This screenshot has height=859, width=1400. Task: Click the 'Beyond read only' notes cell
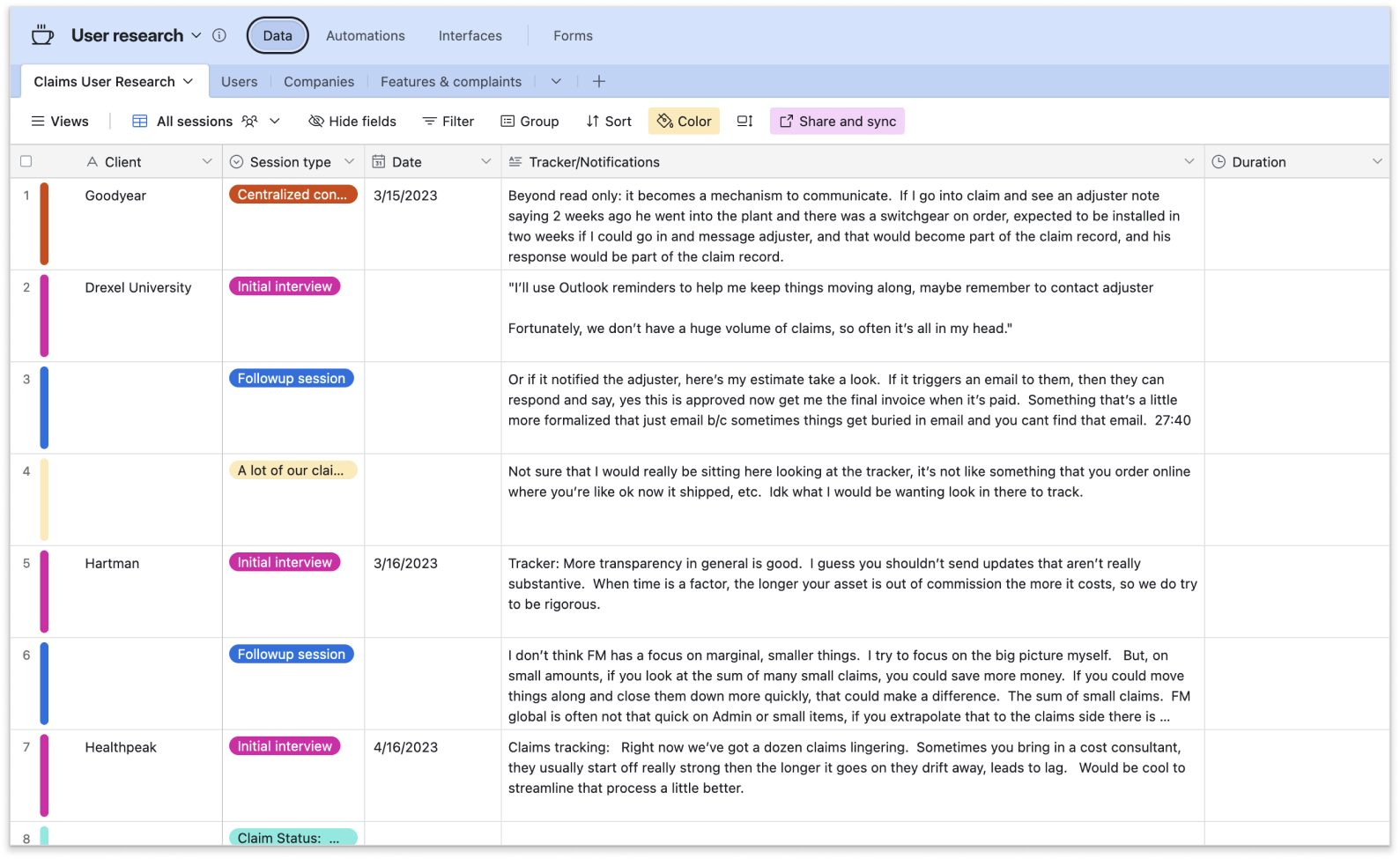(853, 224)
